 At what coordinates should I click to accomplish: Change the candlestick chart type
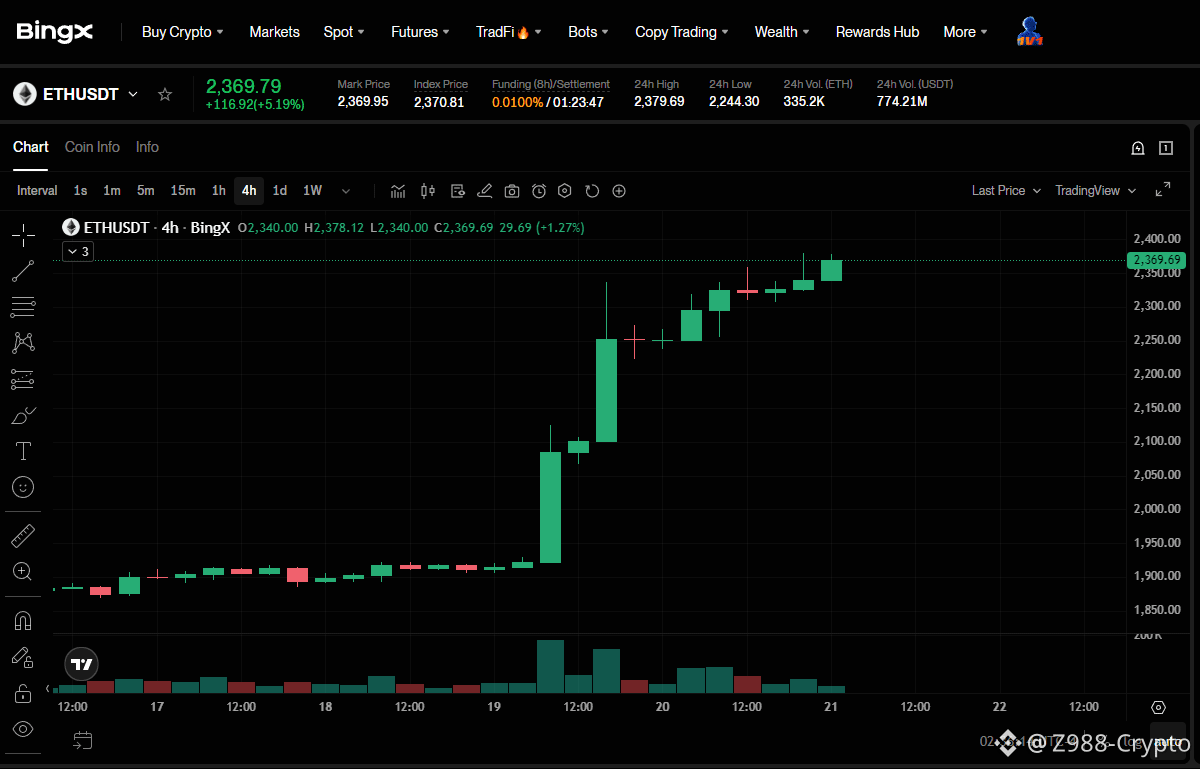[x=428, y=191]
